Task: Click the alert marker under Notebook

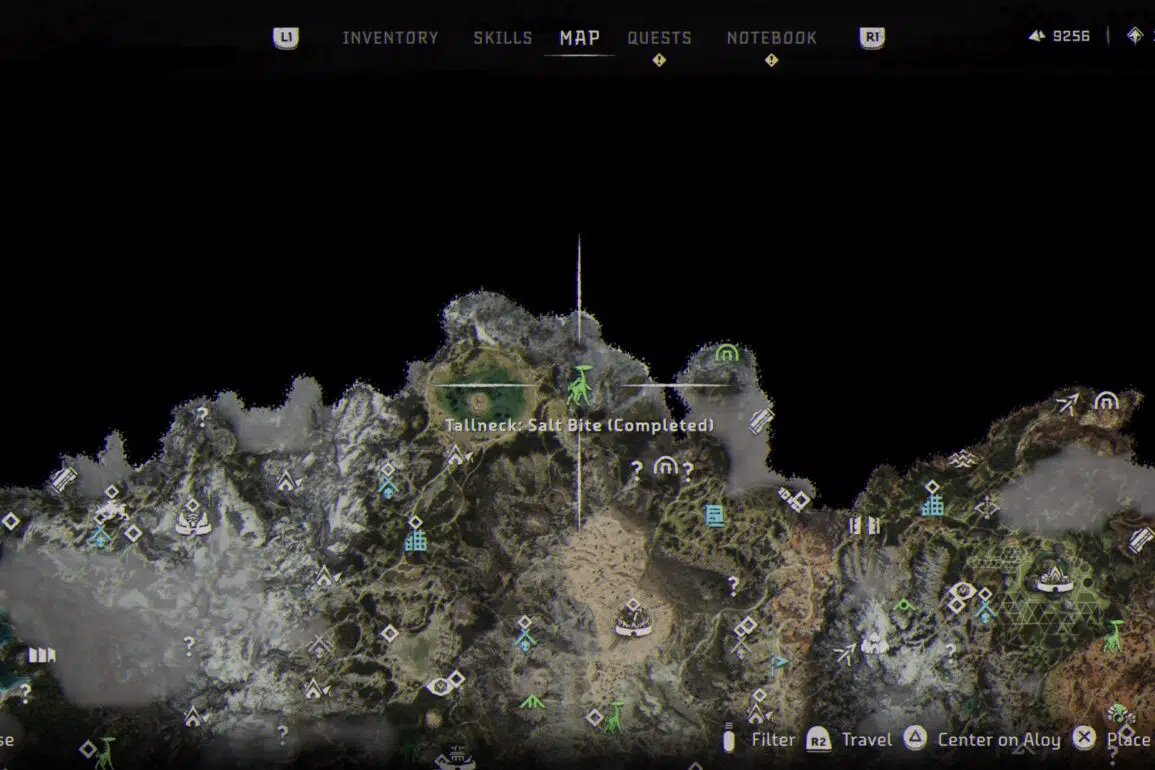Action: pos(771,60)
